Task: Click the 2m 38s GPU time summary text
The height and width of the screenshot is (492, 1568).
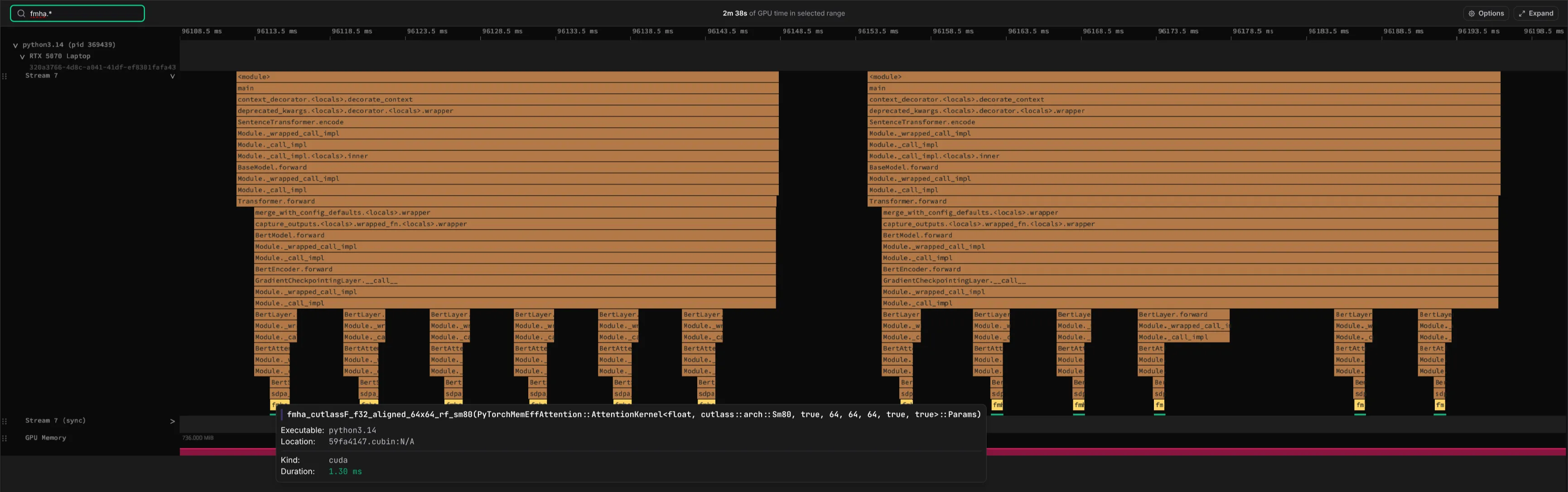Action: pos(783,14)
